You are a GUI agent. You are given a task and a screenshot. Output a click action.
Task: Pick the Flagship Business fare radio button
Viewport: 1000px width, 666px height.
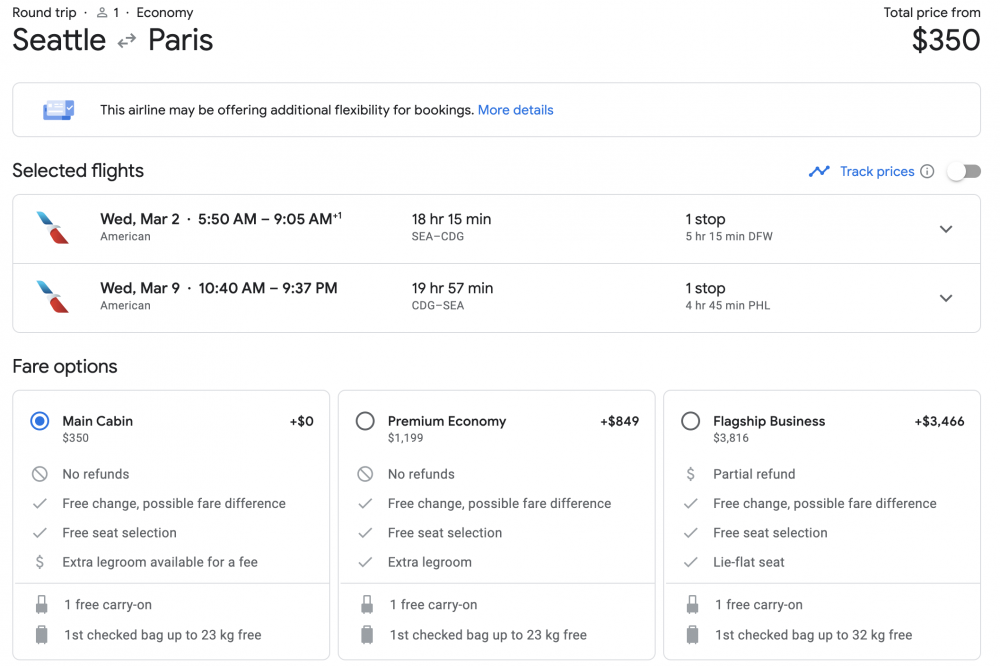pyautogui.click(x=690, y=421)
